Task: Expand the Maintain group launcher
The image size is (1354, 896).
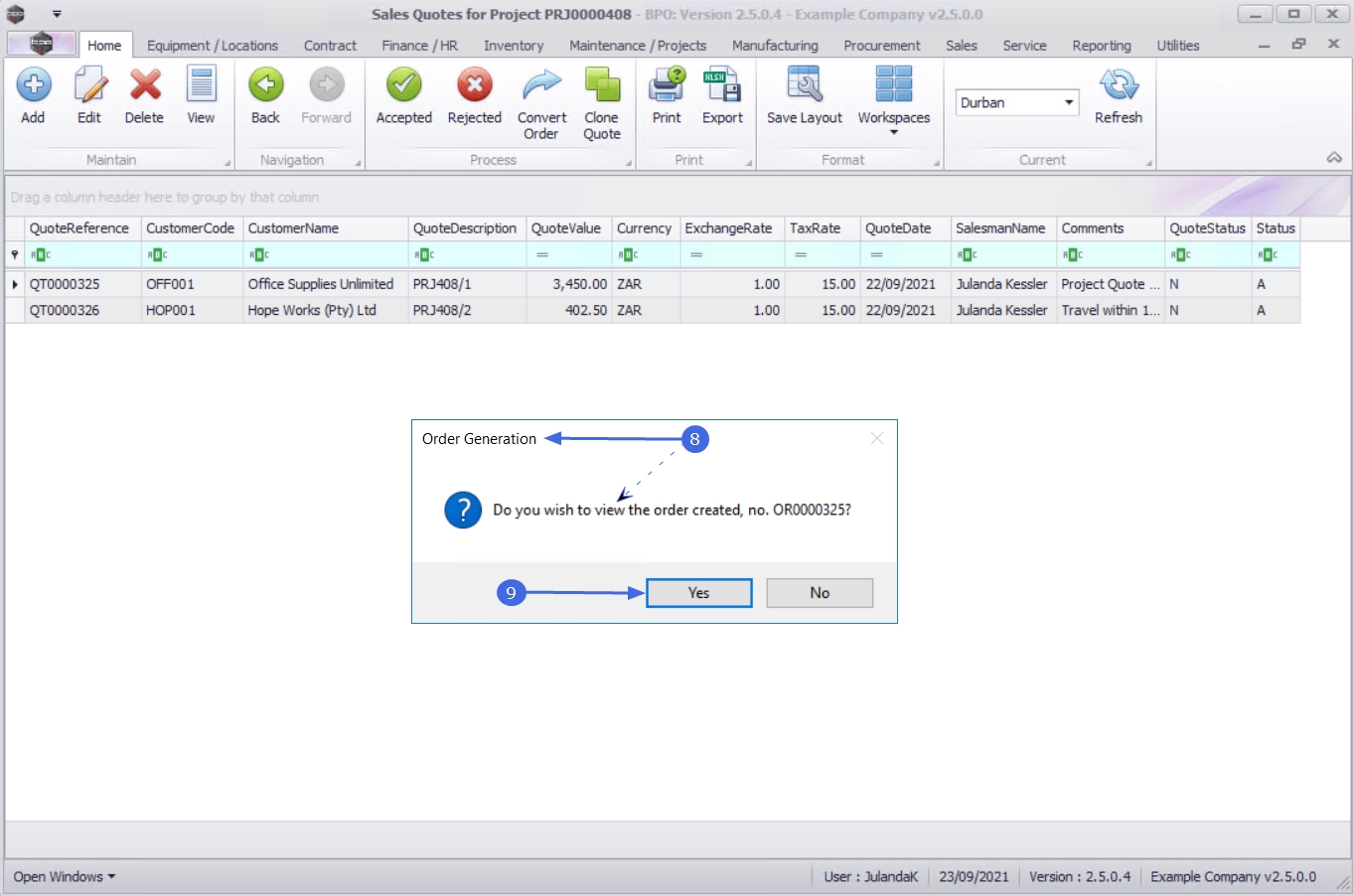Action: click(x=226, y=163)
